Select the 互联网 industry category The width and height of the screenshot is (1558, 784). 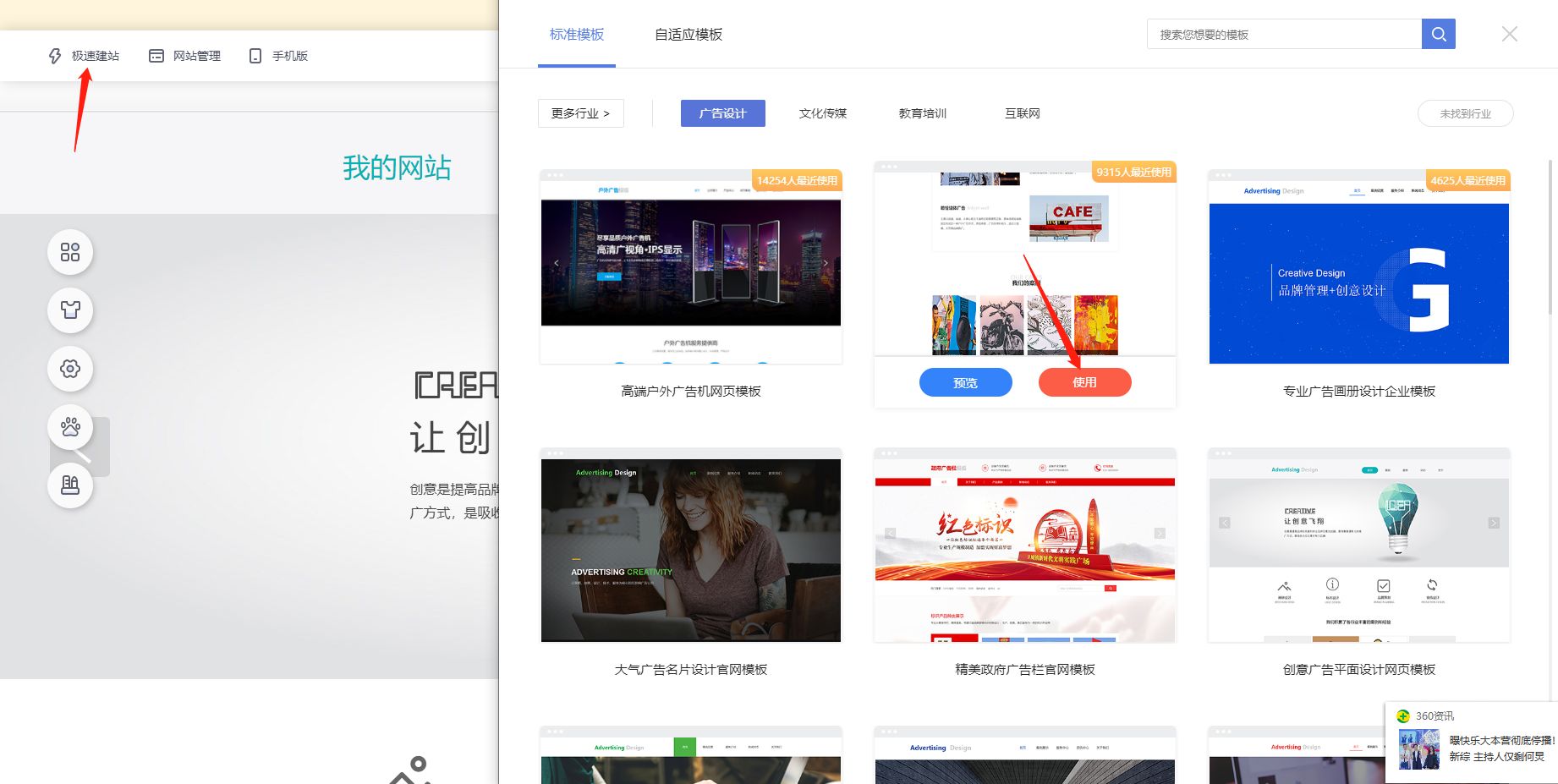[1023, 113]
